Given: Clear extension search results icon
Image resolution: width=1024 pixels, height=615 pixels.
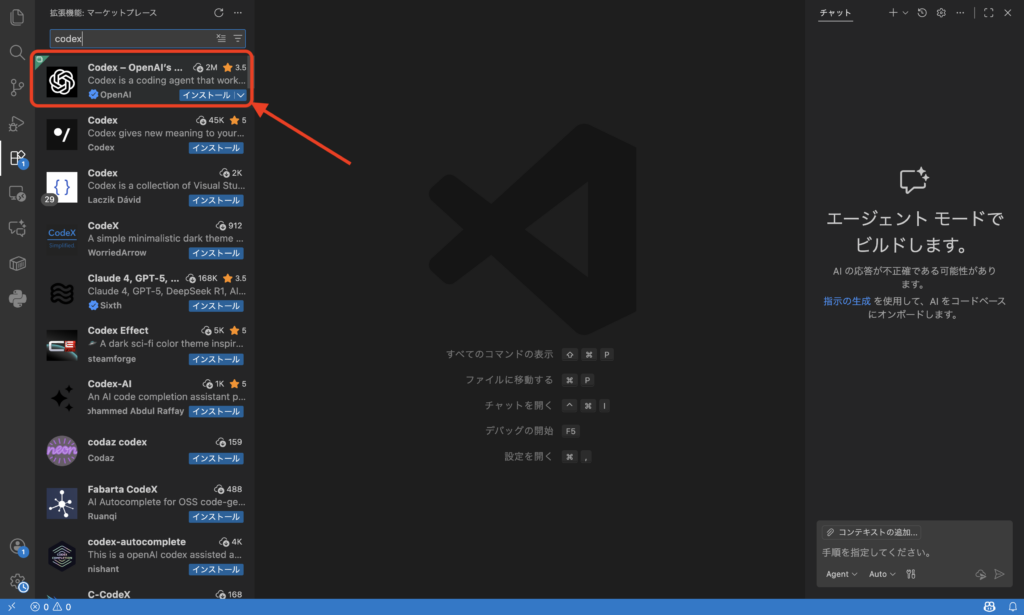Looking at the screenshot, I should (221, 38).
